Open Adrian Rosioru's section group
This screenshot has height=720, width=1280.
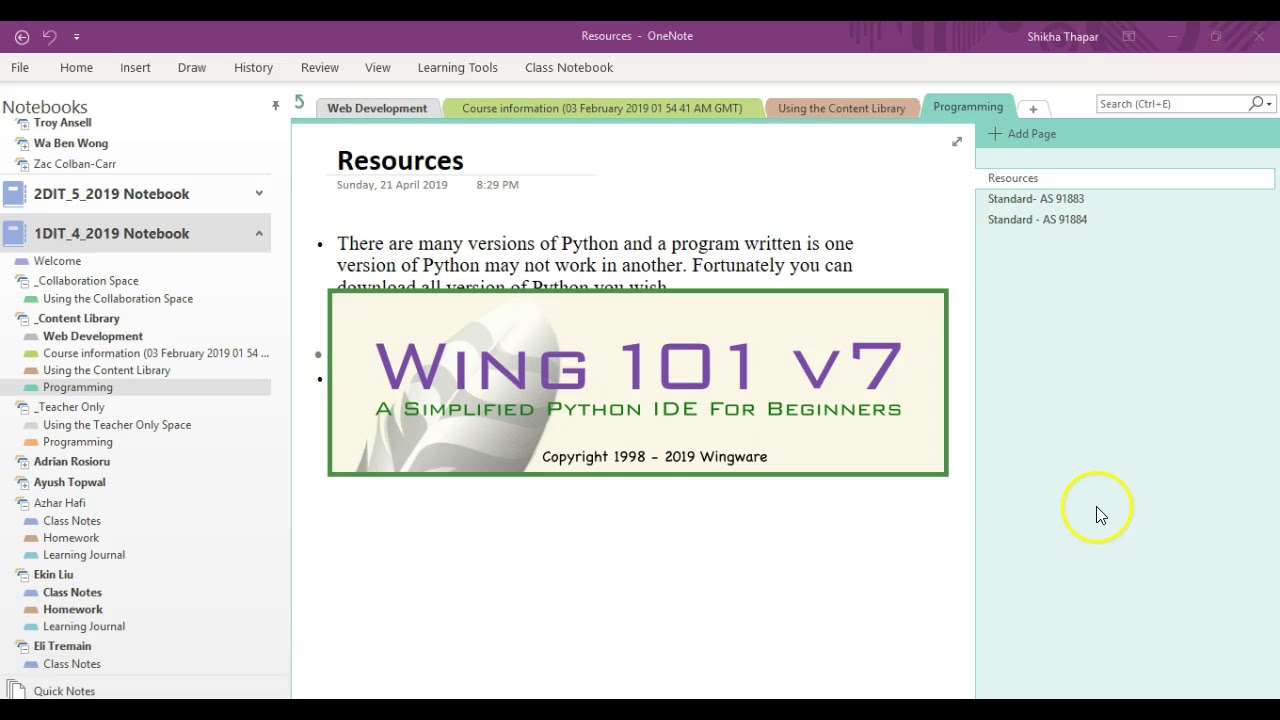(71, 462)
